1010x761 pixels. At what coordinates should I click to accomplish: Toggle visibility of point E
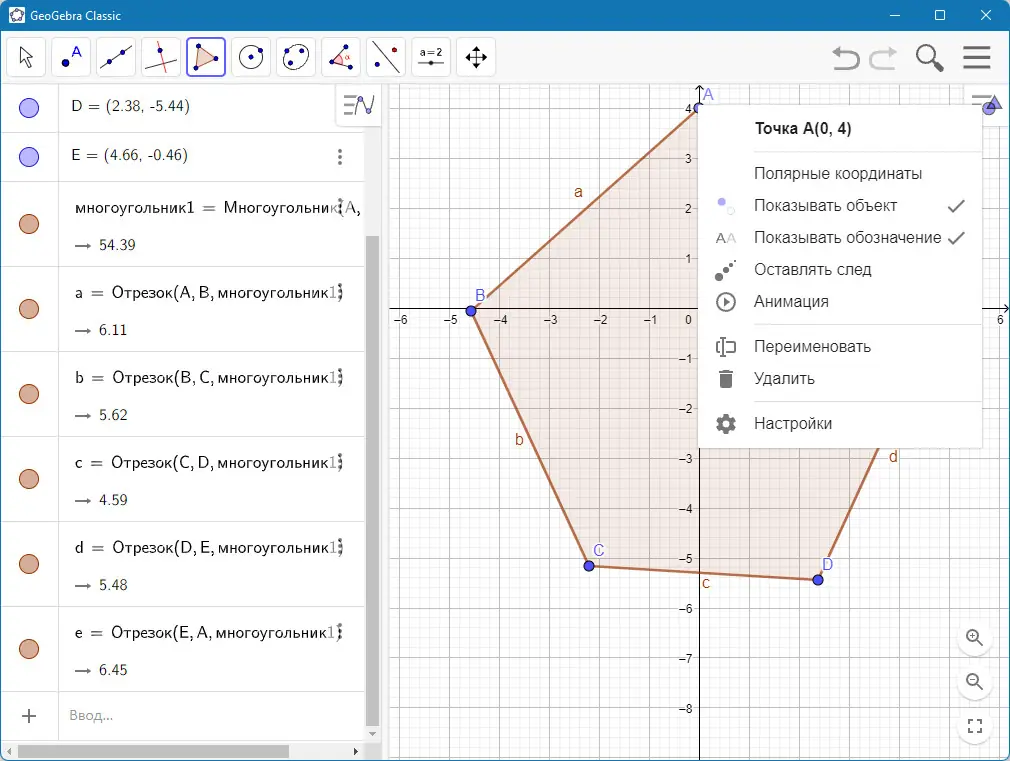(29, 157)
